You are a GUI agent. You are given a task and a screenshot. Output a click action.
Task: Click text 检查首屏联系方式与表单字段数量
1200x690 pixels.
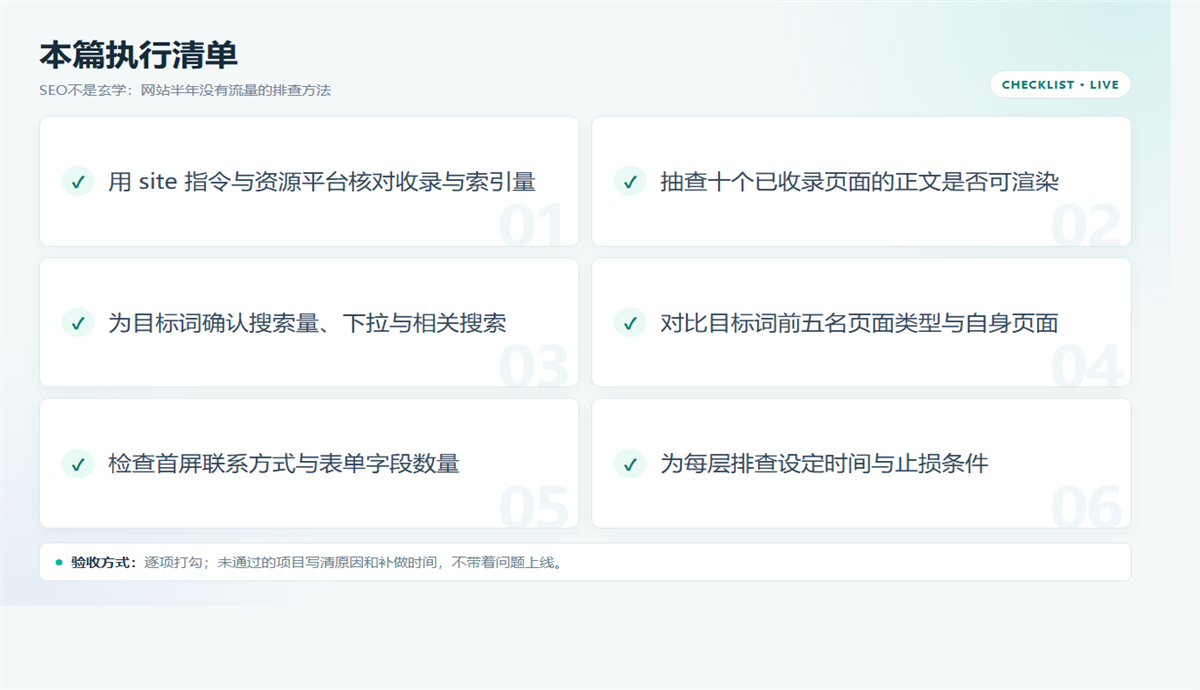tap(284, 464)
